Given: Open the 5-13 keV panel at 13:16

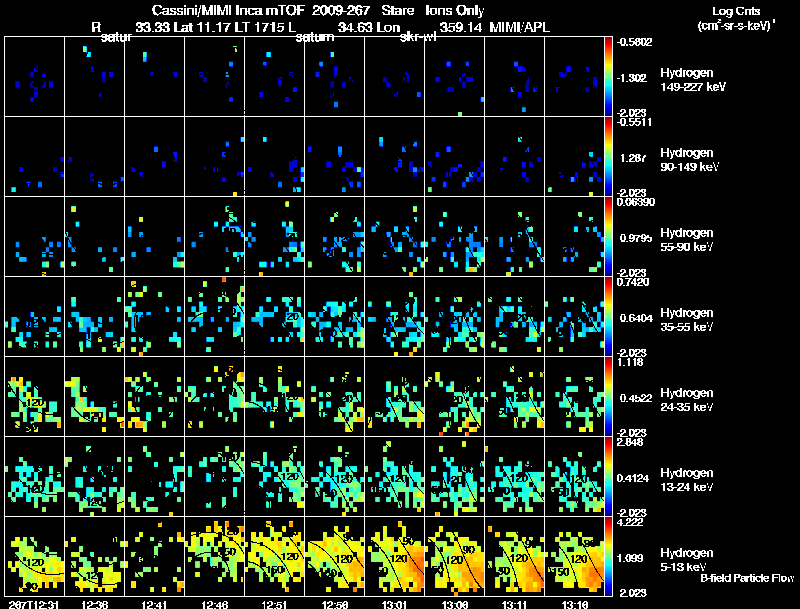Looking at the screenshot, I should tap(574, 556).
